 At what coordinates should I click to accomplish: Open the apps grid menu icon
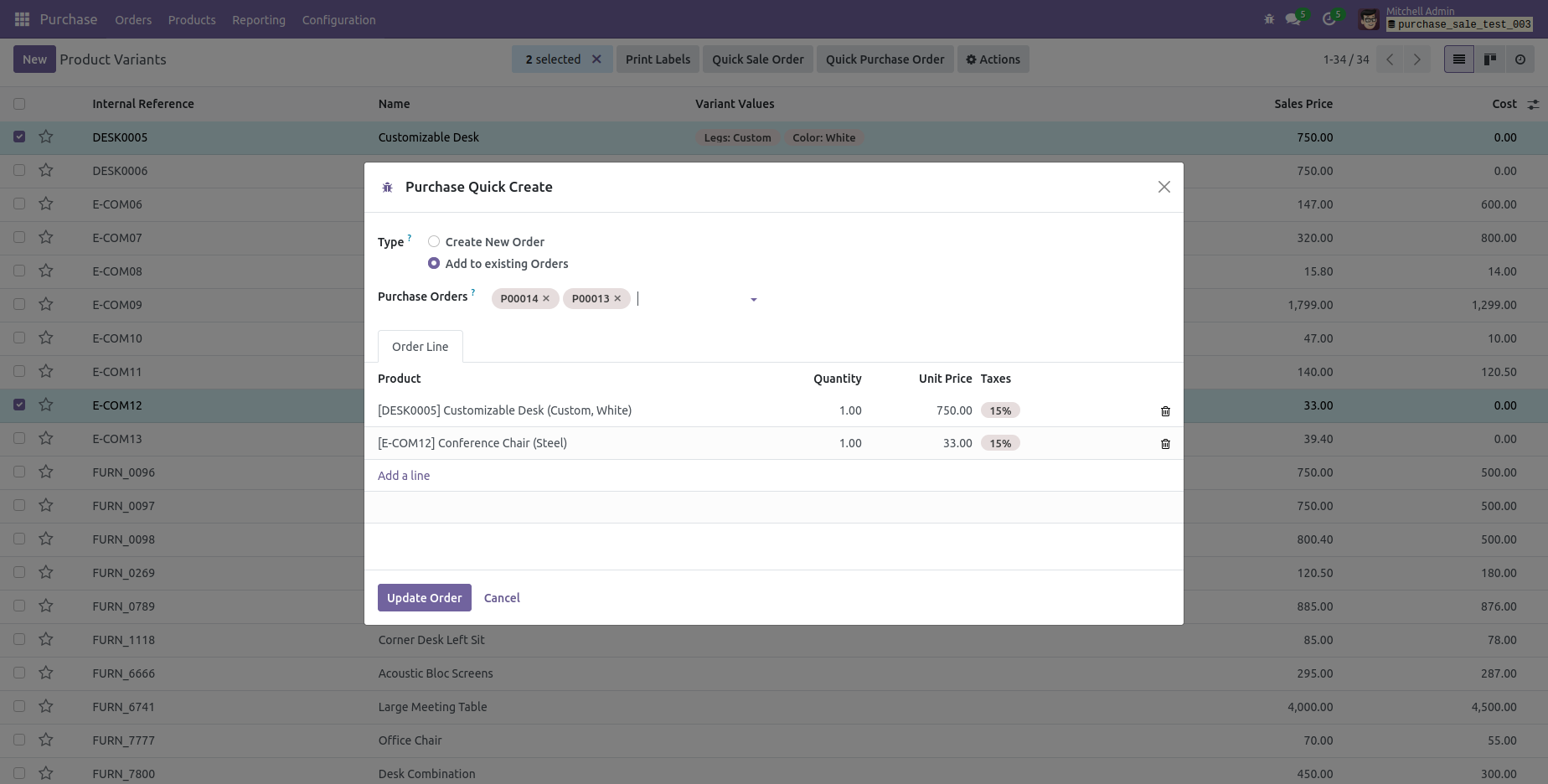pos(23,19)
